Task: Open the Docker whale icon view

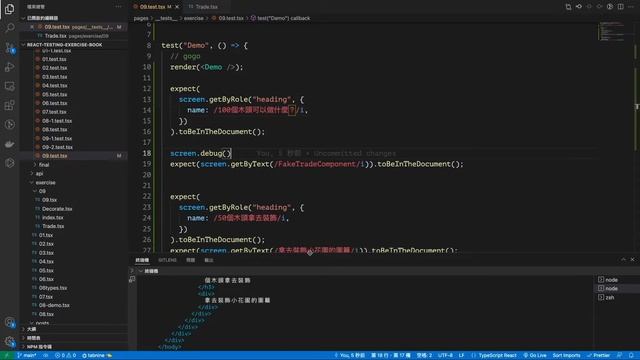Action: pyautogui.click(x=9, y=144)
